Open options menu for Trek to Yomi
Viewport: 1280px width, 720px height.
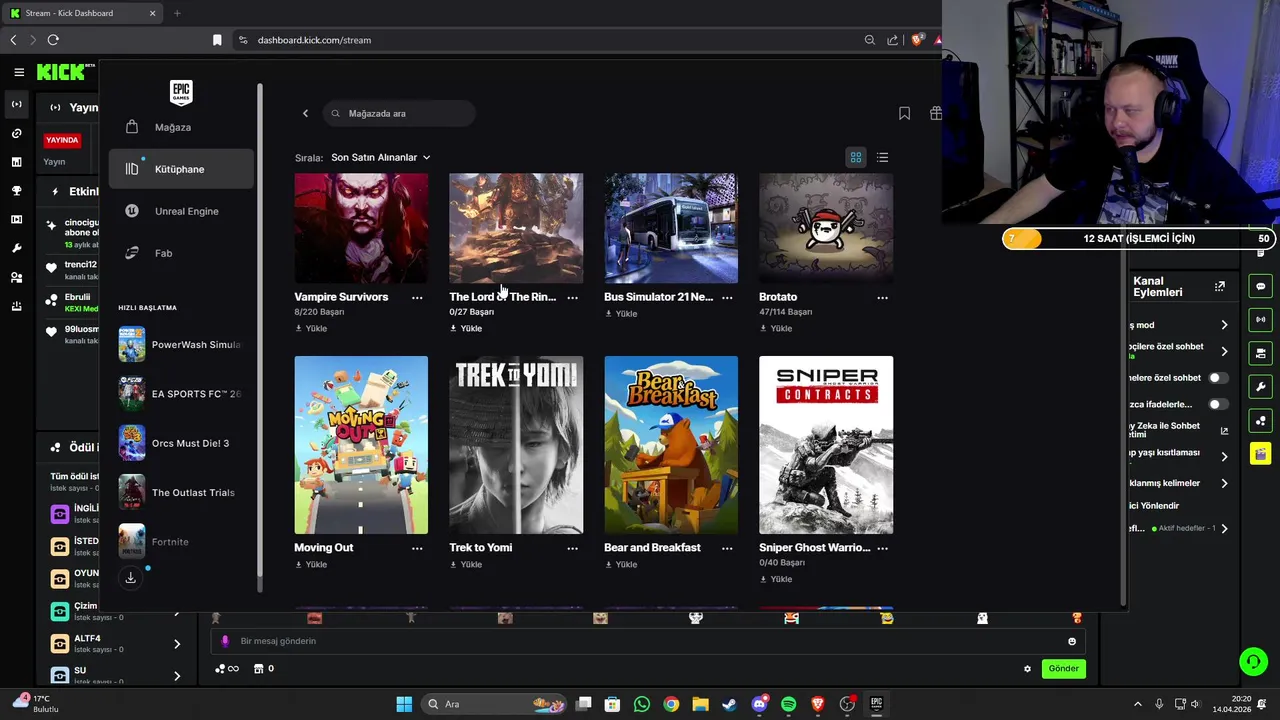click(572, 548)
